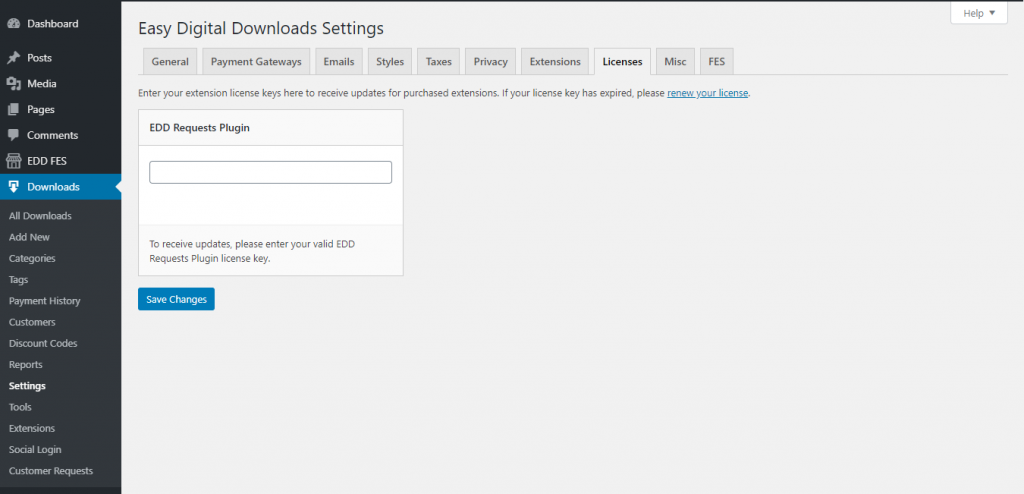This screenshot has height=494, width=1024.
Task: Focus the EDD Requests Plugin license field
Action: click(x=270, y=173)
